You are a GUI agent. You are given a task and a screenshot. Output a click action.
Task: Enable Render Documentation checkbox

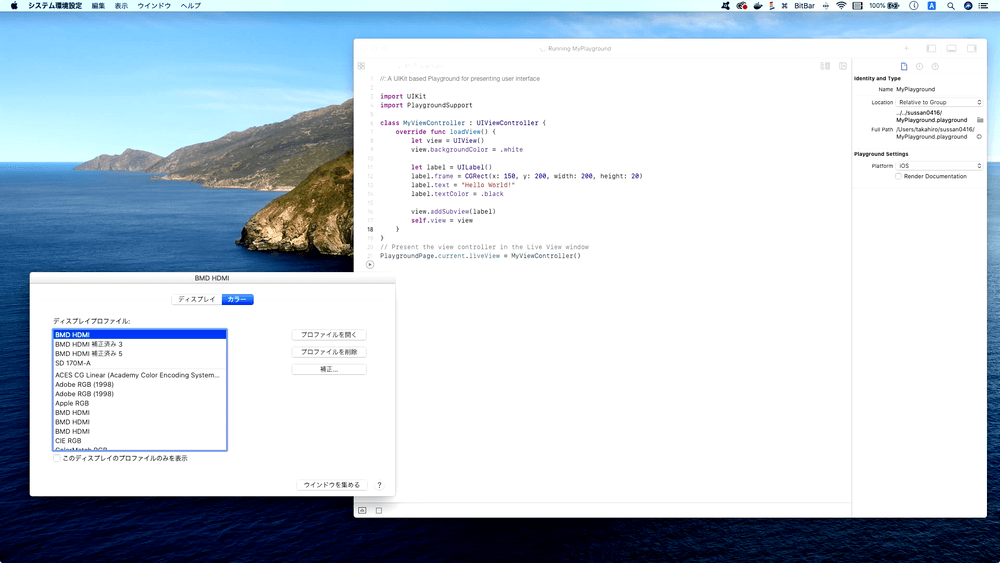(x=898, y=176)
